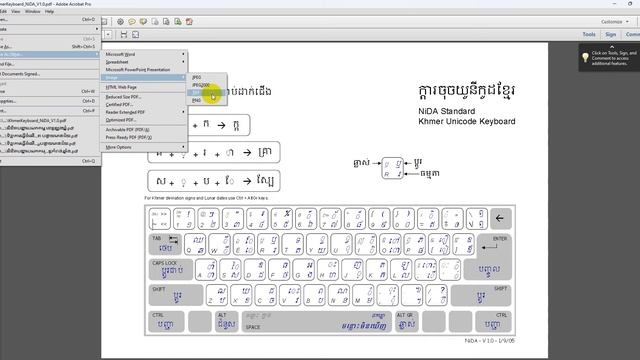Collapse the tools tip popup arrow
Image resolution: width=640 pixels, height=360 pixels.
tap(611, 47)
